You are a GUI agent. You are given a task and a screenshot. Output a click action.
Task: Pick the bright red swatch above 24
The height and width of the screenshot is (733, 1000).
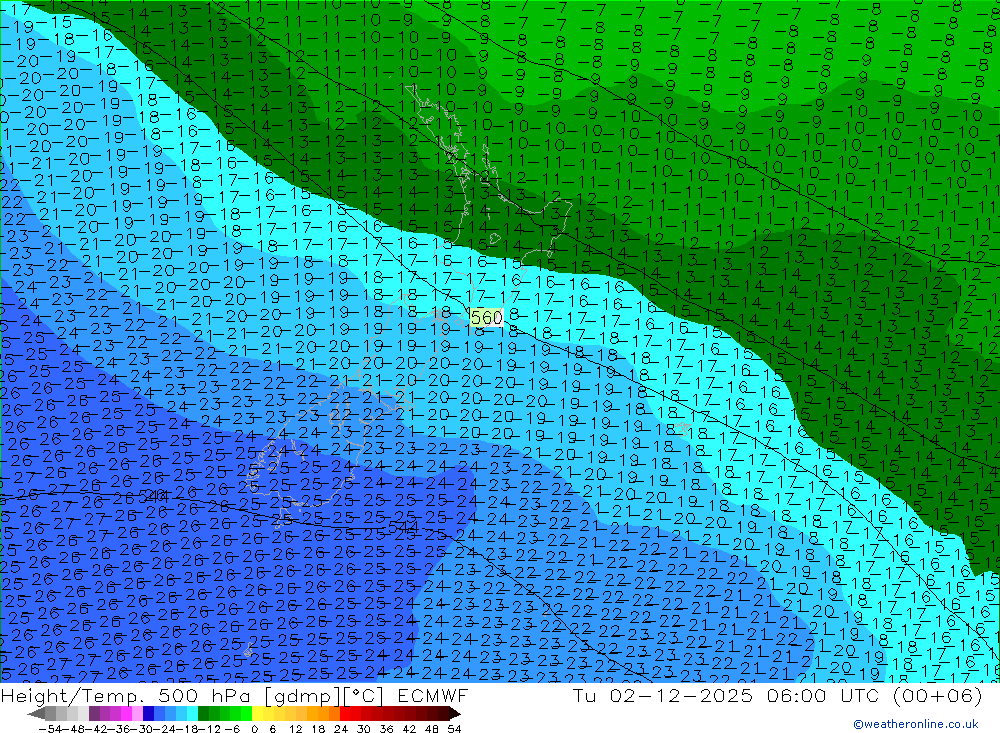346,713
